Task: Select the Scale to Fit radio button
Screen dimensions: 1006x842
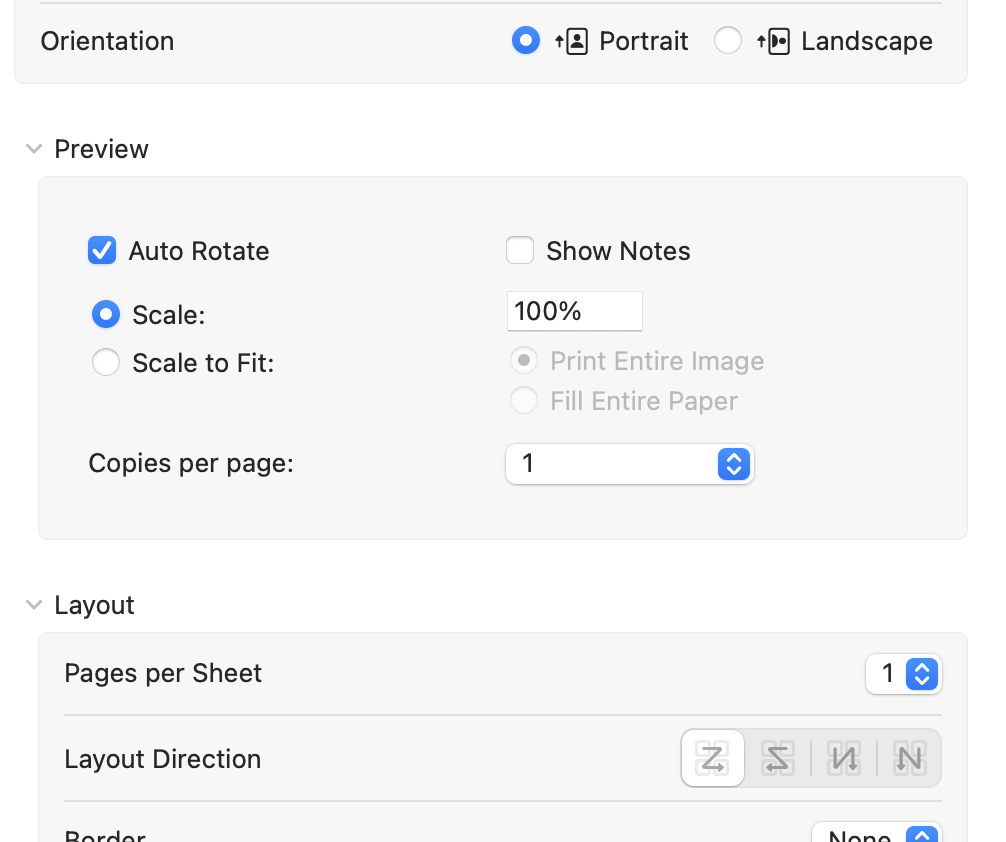Action: [x=106, y=362]
